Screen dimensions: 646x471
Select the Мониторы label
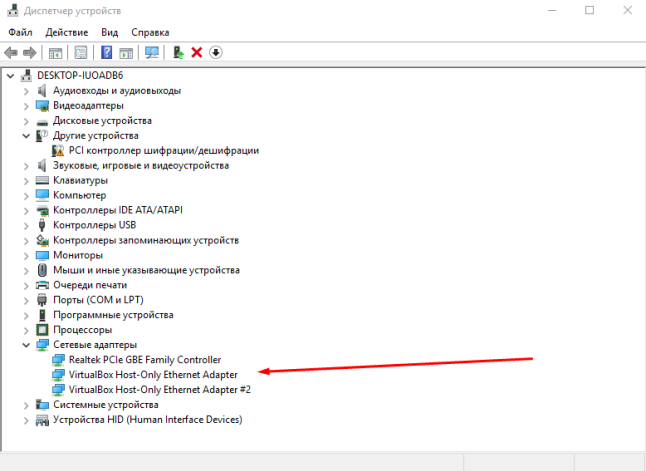click(78, 255)
